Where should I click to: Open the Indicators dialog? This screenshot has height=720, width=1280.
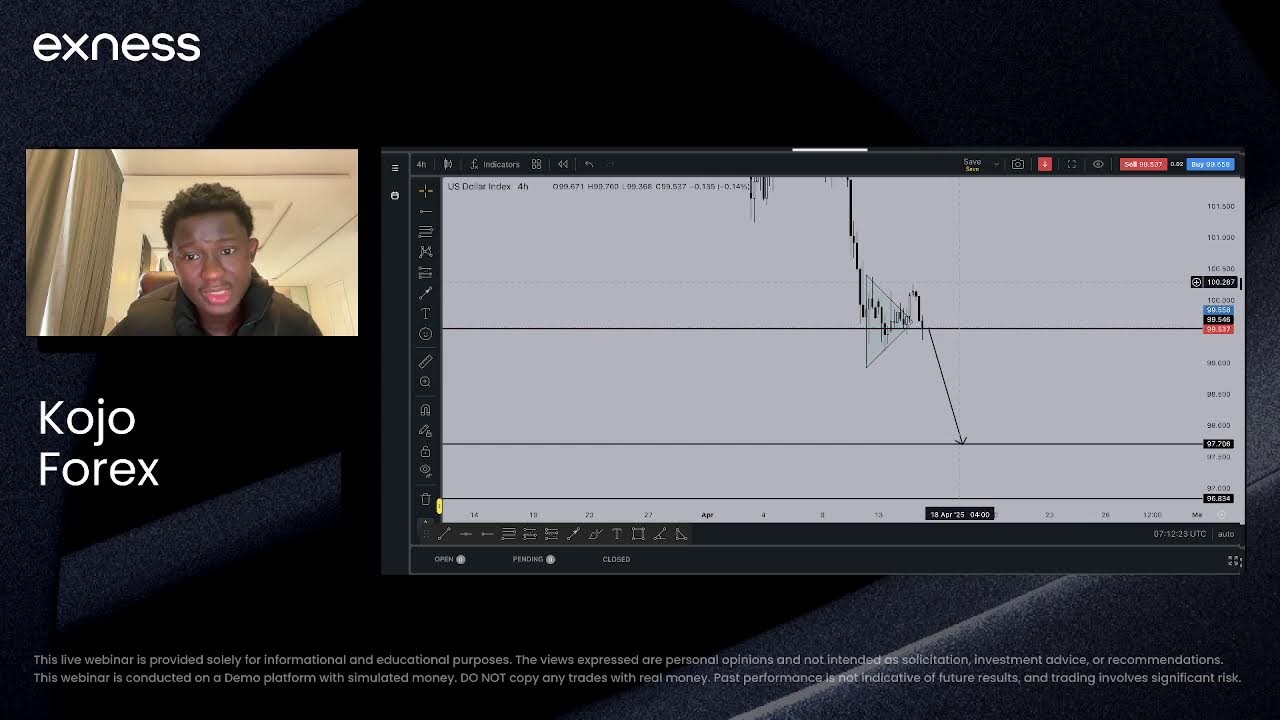tap(494, 164)
